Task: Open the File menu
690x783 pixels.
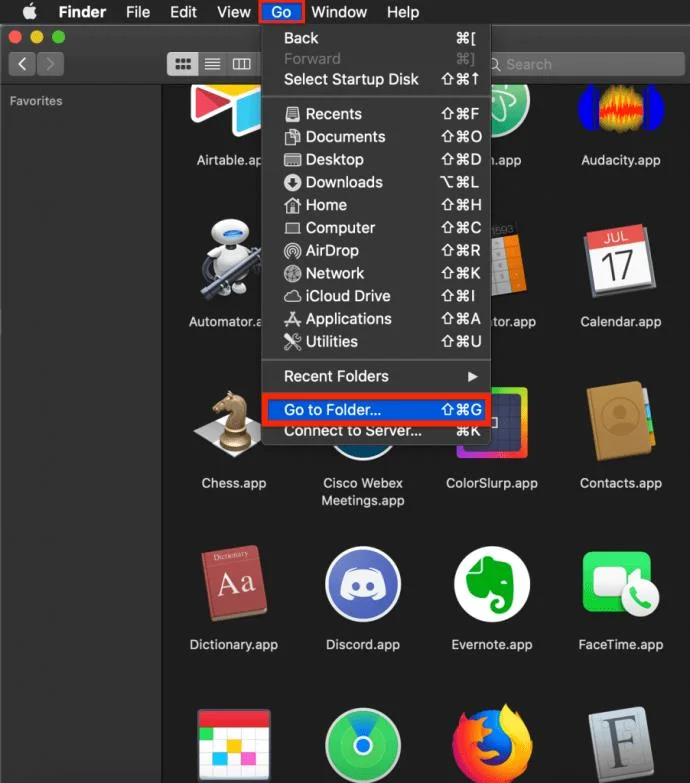Action: [x=138, y=11]
